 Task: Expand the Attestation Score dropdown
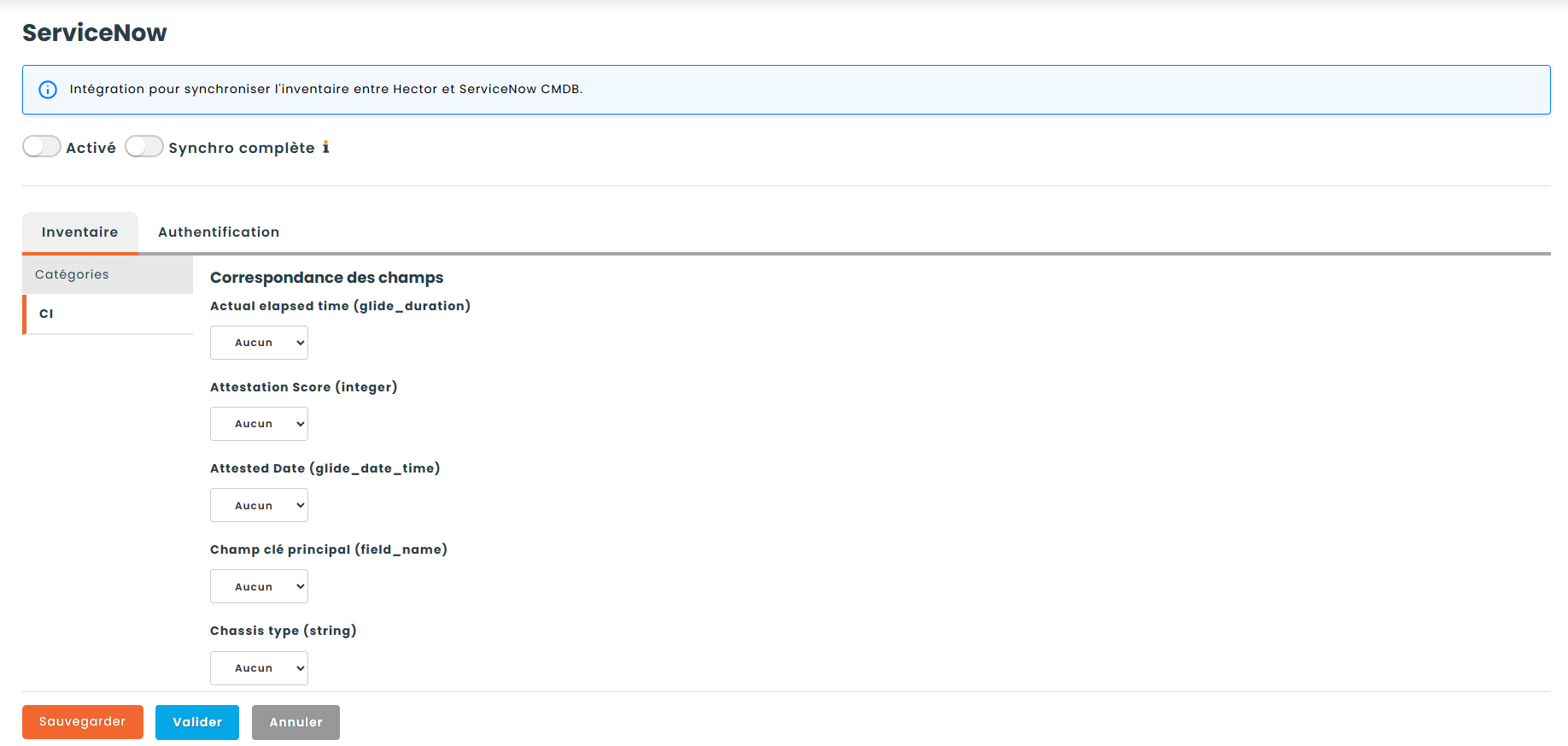click(x=259, y=424)
